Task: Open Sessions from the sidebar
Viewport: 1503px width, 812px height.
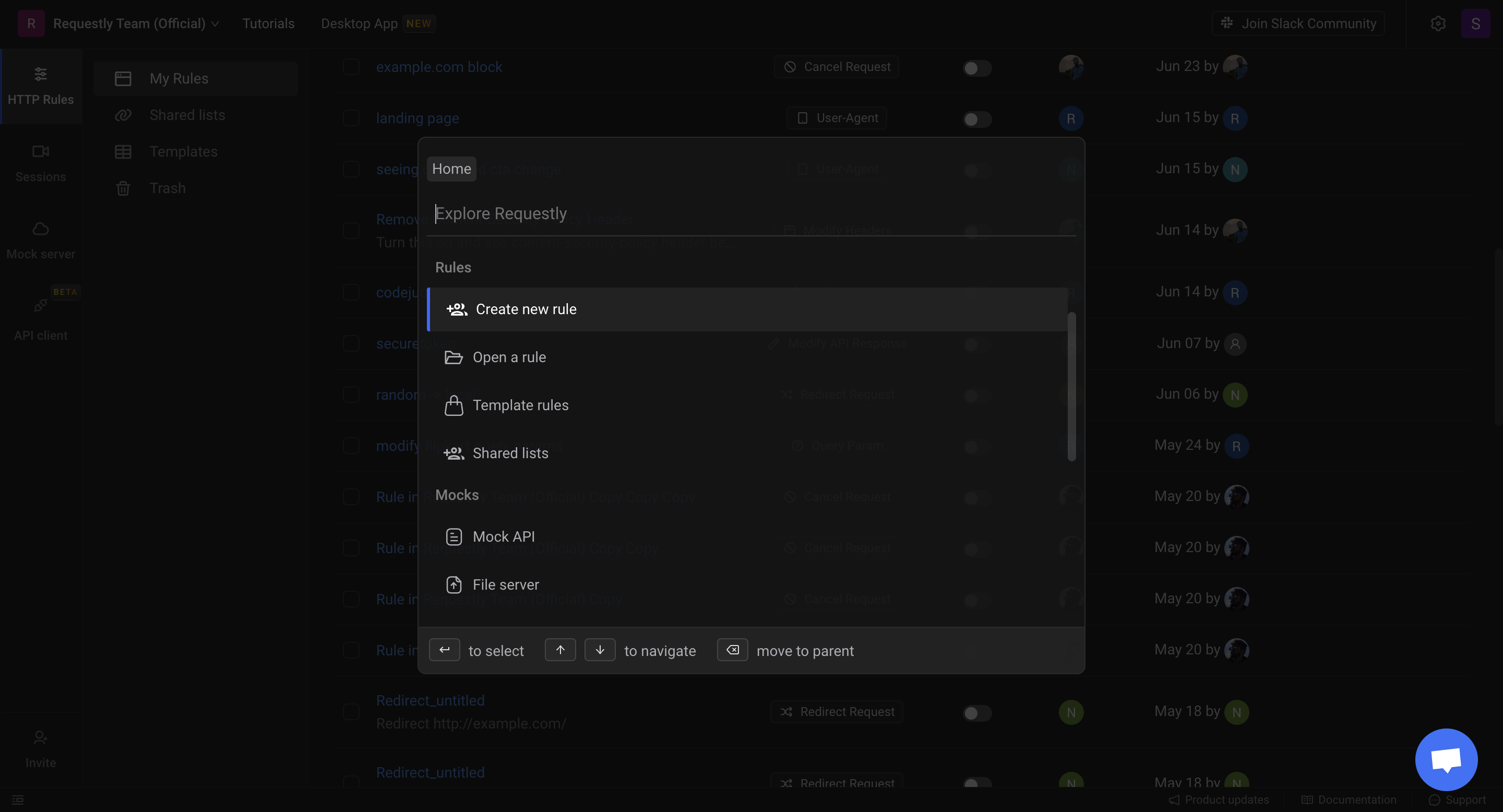Action: pos(41,163)
